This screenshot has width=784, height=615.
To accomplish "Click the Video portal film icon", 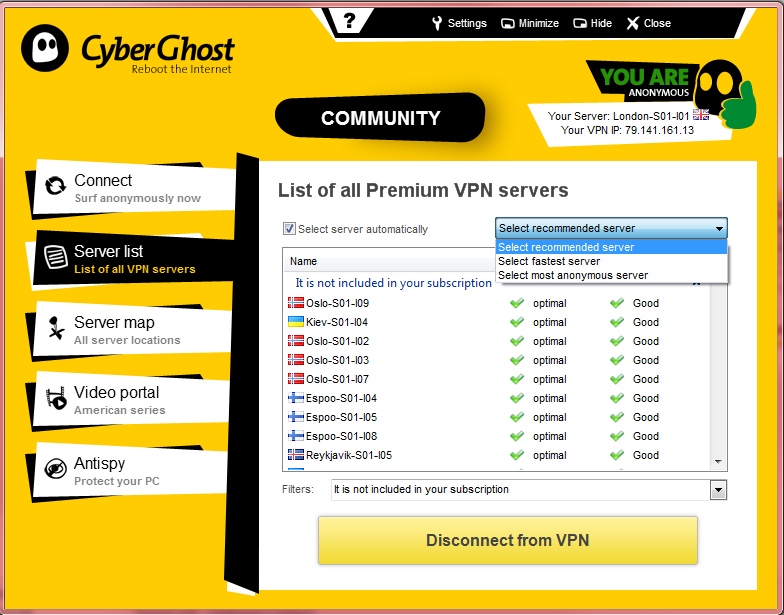I will (56, 398).
